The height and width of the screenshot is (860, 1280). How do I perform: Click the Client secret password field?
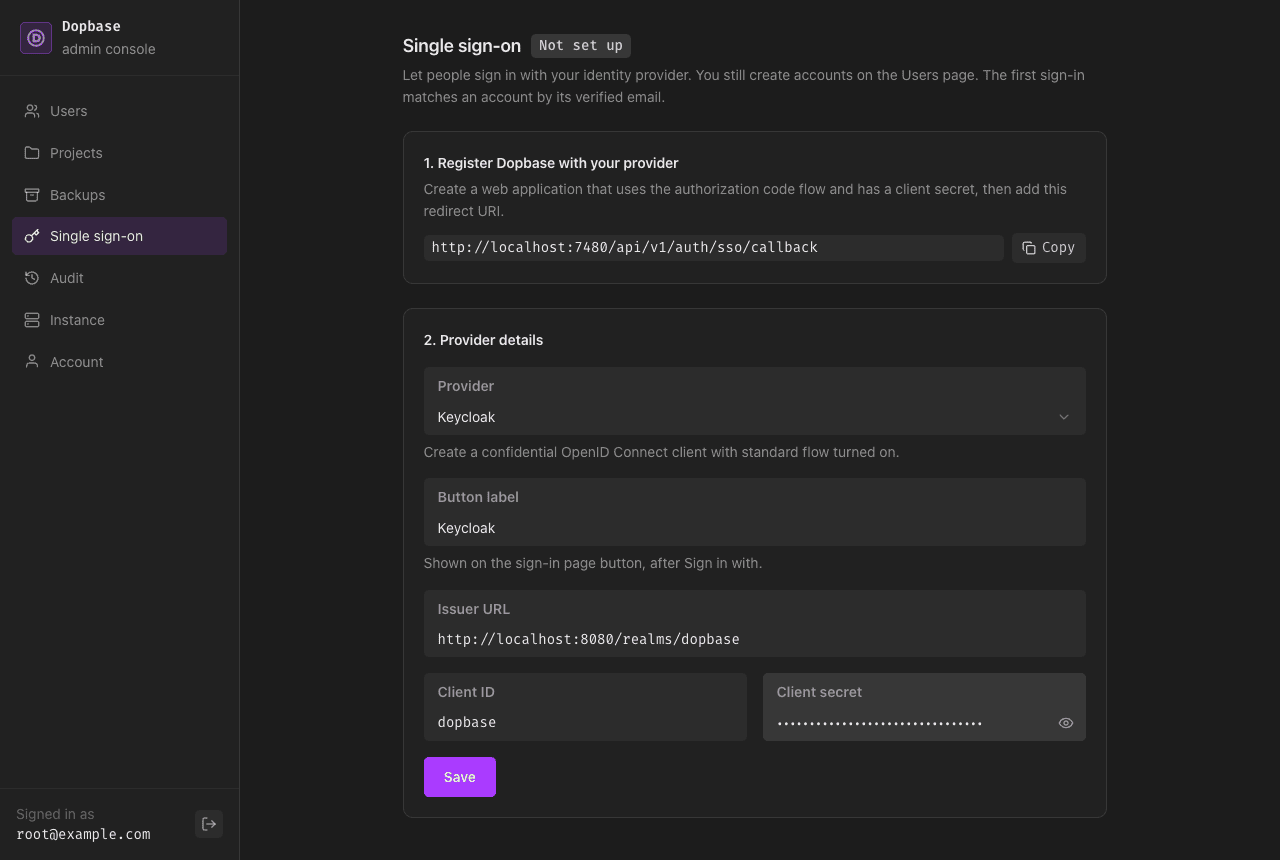tap(924, 707)
